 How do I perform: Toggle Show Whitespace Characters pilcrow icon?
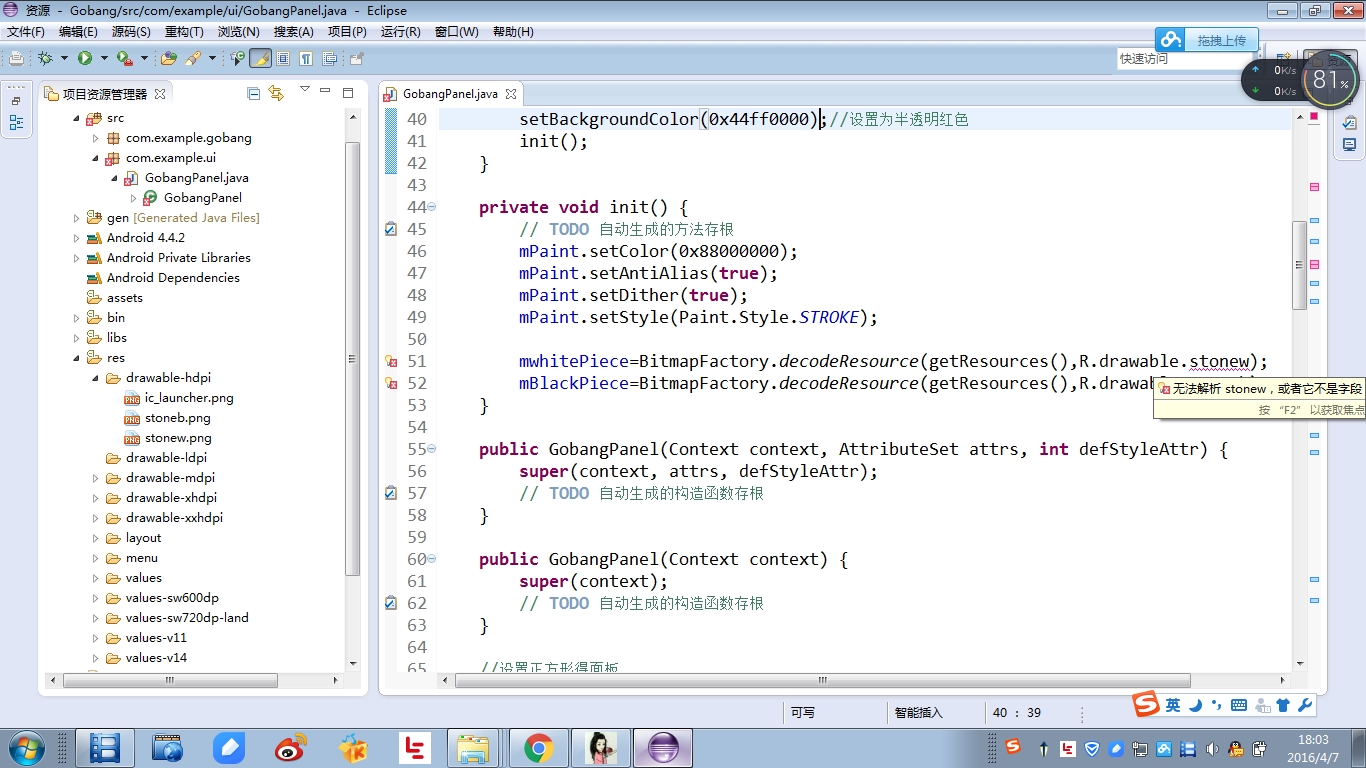[306, 58]
